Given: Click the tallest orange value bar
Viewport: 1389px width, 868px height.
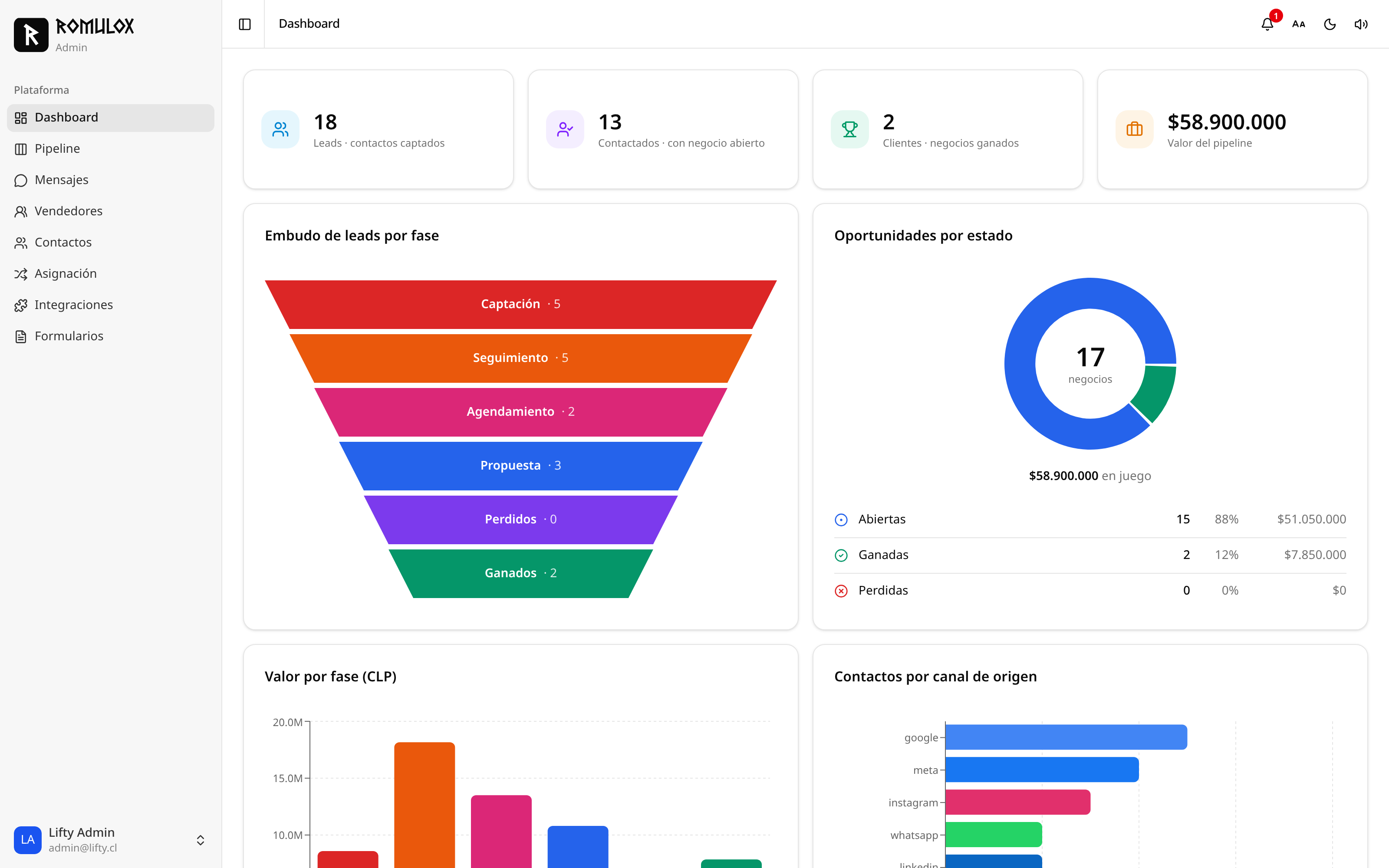Looking at the screenshot, I should 424,805.
